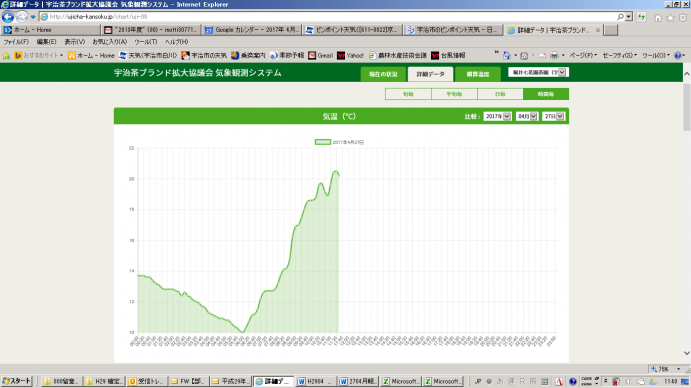Expand the tea garden location dropdown
Image resolution: width=691 pixels, height=388 pixels.
tap(538, 72)
